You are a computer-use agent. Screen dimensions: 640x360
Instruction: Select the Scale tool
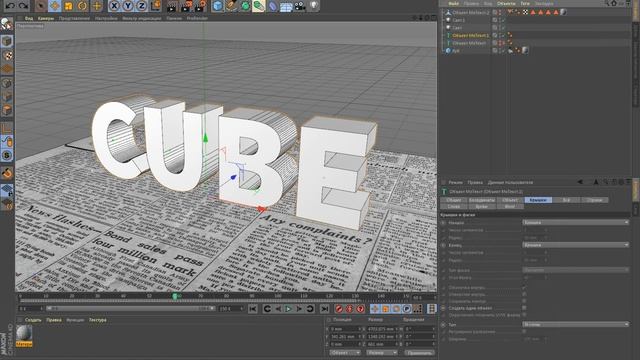click(x=68, y=6)
